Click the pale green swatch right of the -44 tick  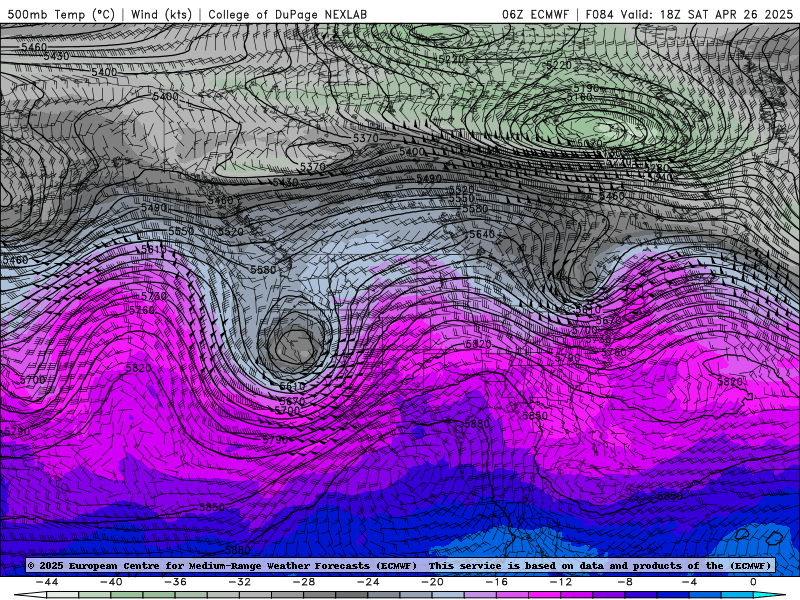click(63, 595)
